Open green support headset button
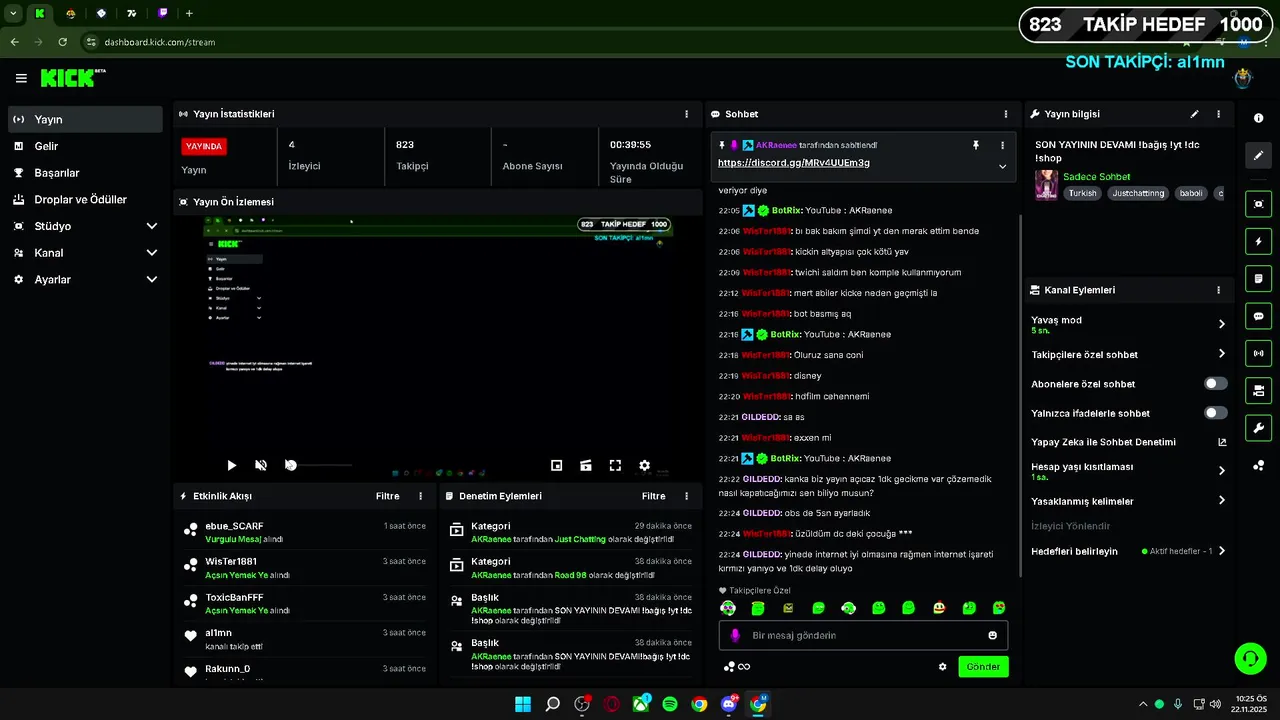The image size is (1280, 720). (x=1250, y=658)
